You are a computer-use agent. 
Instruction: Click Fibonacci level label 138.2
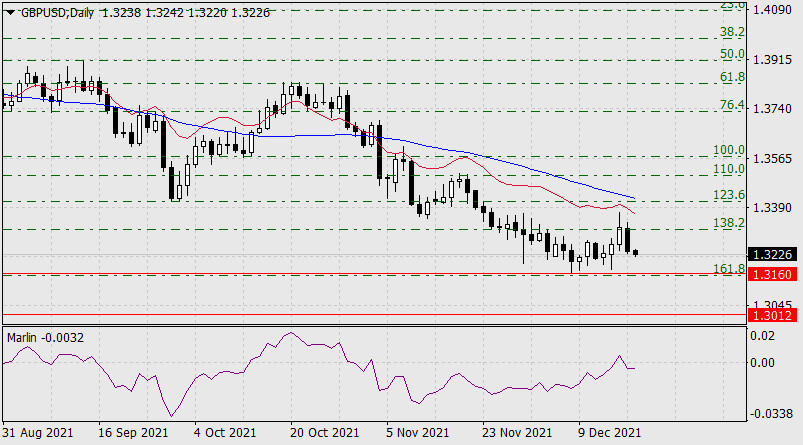click(x=729, y=223)
